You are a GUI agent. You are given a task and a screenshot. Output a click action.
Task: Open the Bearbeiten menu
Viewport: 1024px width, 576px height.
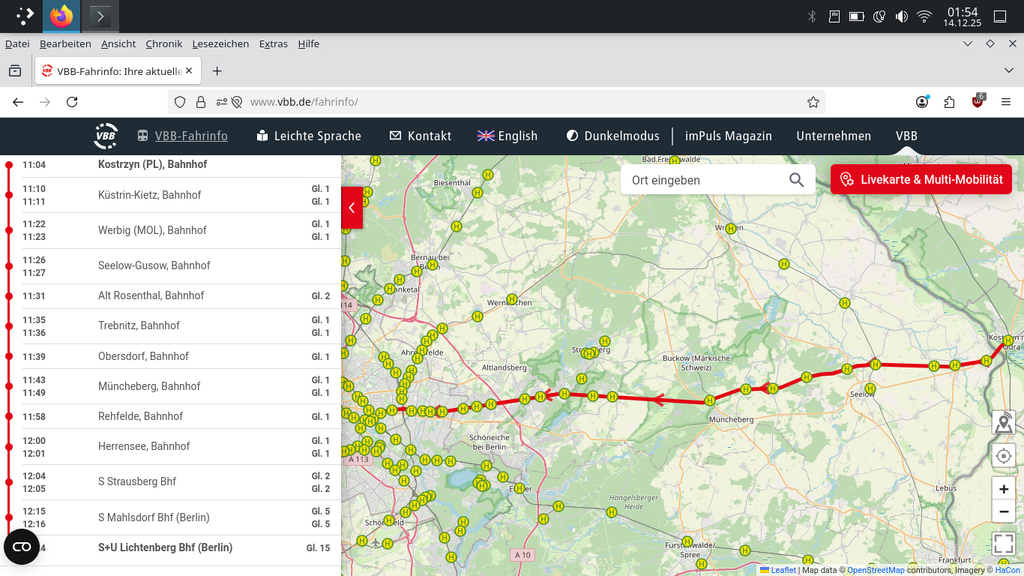point(65,44)
